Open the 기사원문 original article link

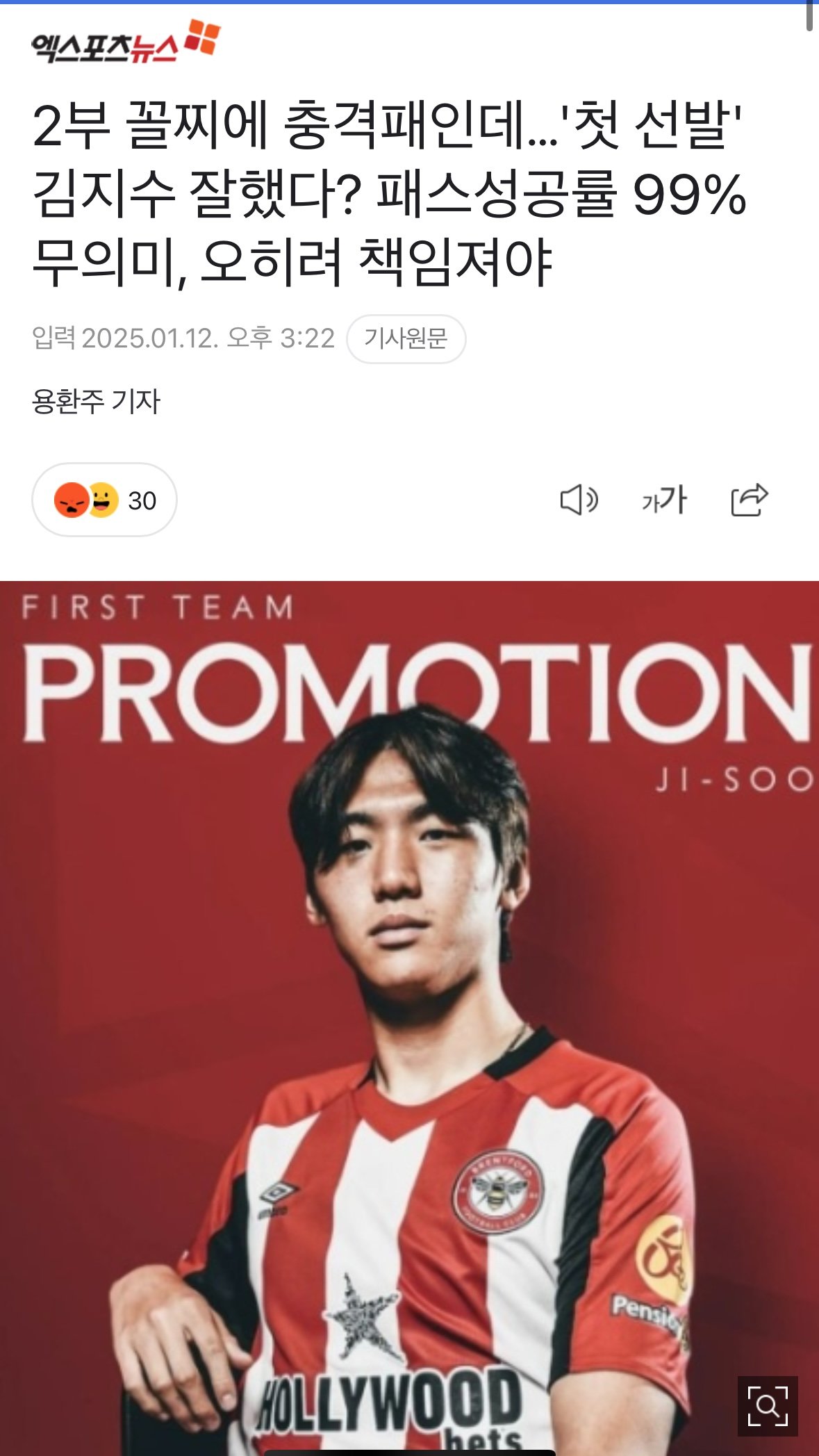406,338
